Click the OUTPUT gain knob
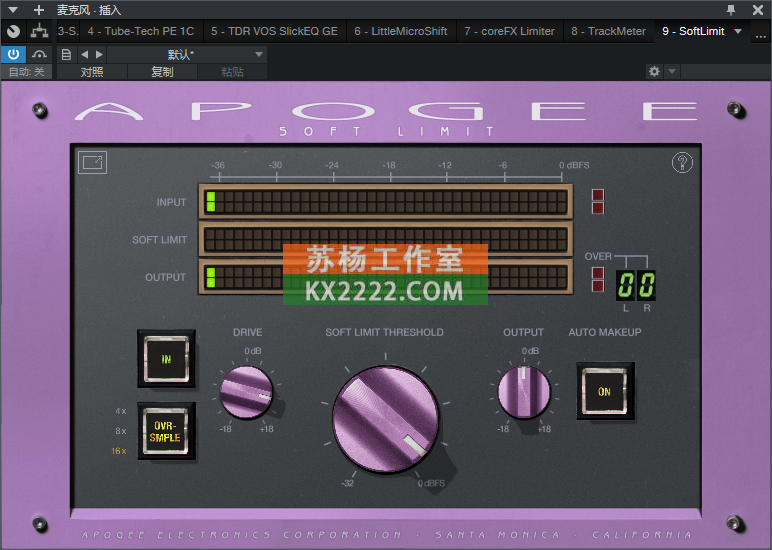 [524, 392]
